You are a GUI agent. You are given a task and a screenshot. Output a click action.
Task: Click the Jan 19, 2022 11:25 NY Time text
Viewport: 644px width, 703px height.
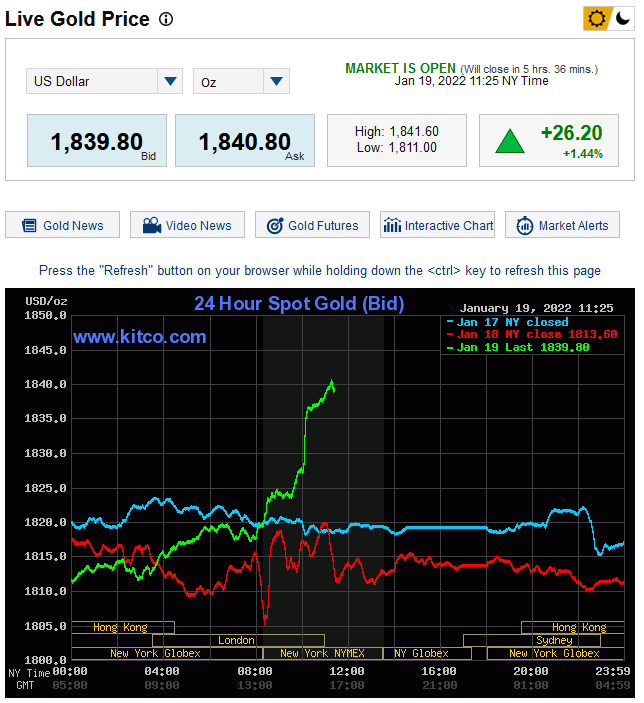coord(471,81)
